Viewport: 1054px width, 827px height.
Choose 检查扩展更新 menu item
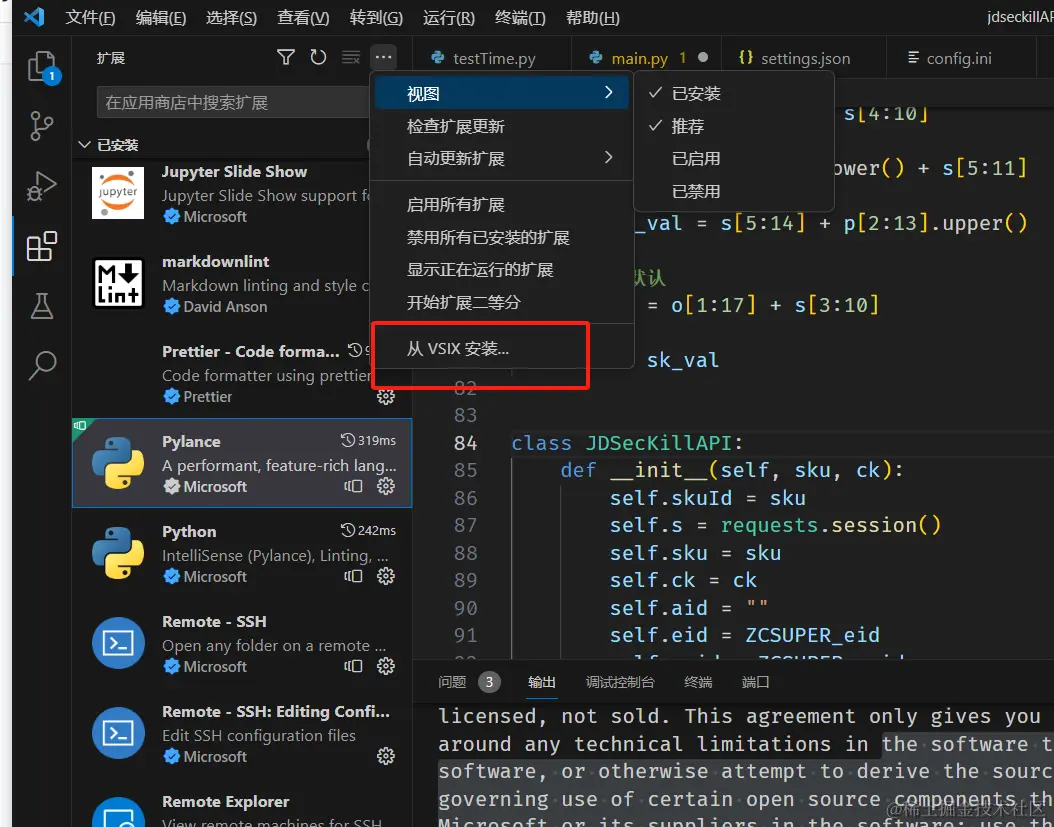(x=501, y=126)
